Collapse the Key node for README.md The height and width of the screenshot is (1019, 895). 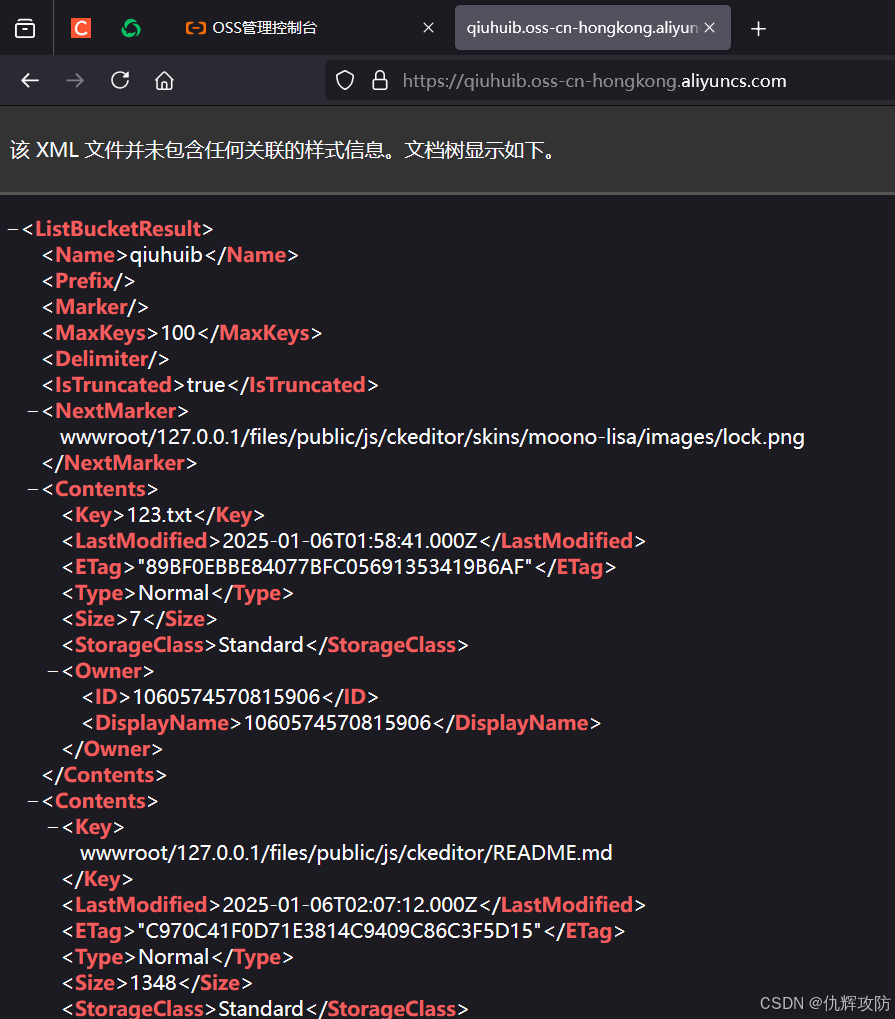pos(53,827)
